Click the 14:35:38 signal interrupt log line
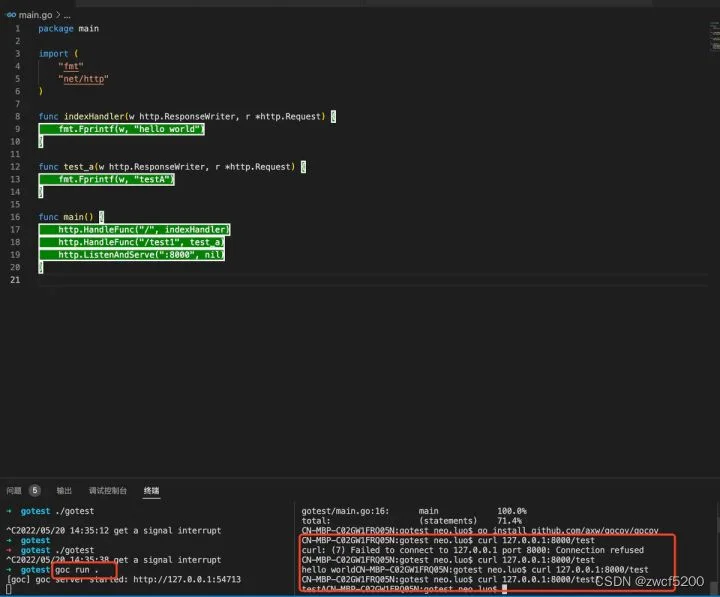The image size is (720, 597). tap(114, 560)
